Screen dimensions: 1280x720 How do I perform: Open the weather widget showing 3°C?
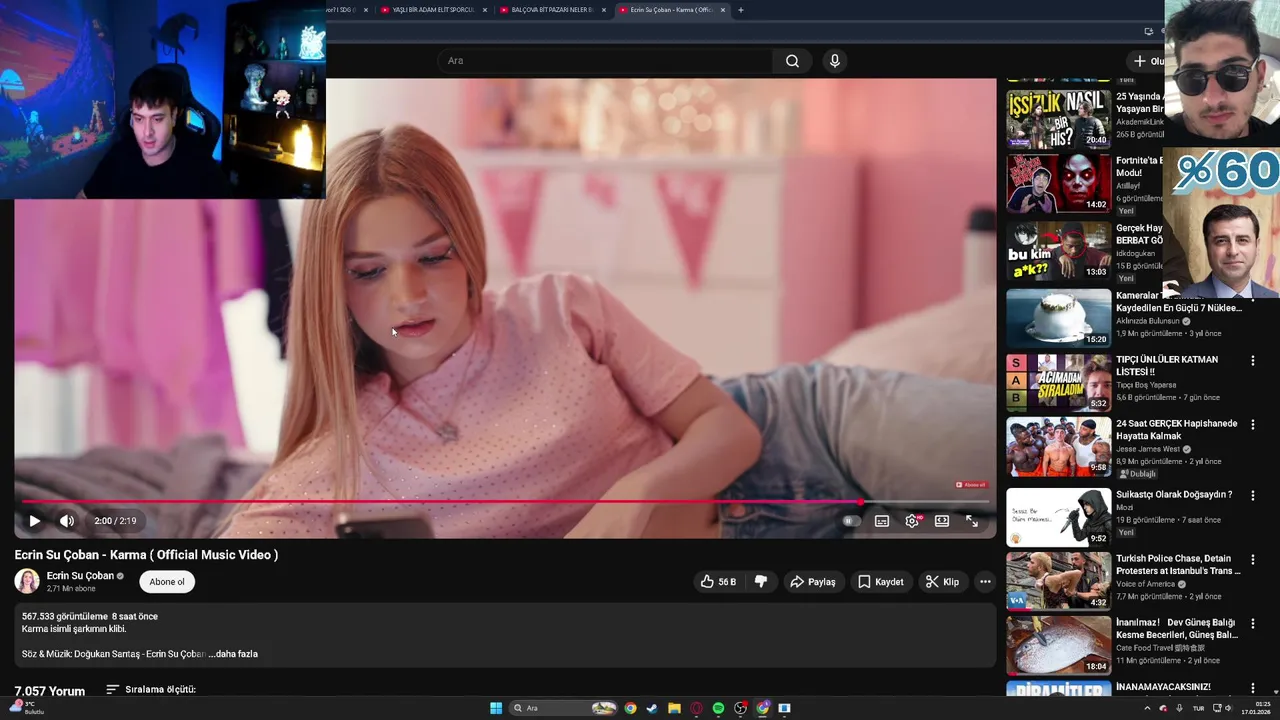26,708
